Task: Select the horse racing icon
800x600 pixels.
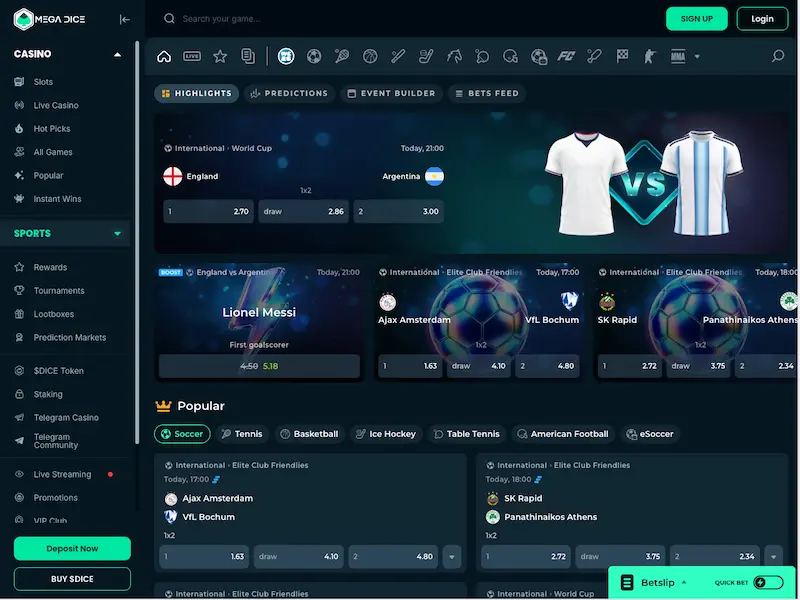Action: pyautogui.click(x=454, y=56)
